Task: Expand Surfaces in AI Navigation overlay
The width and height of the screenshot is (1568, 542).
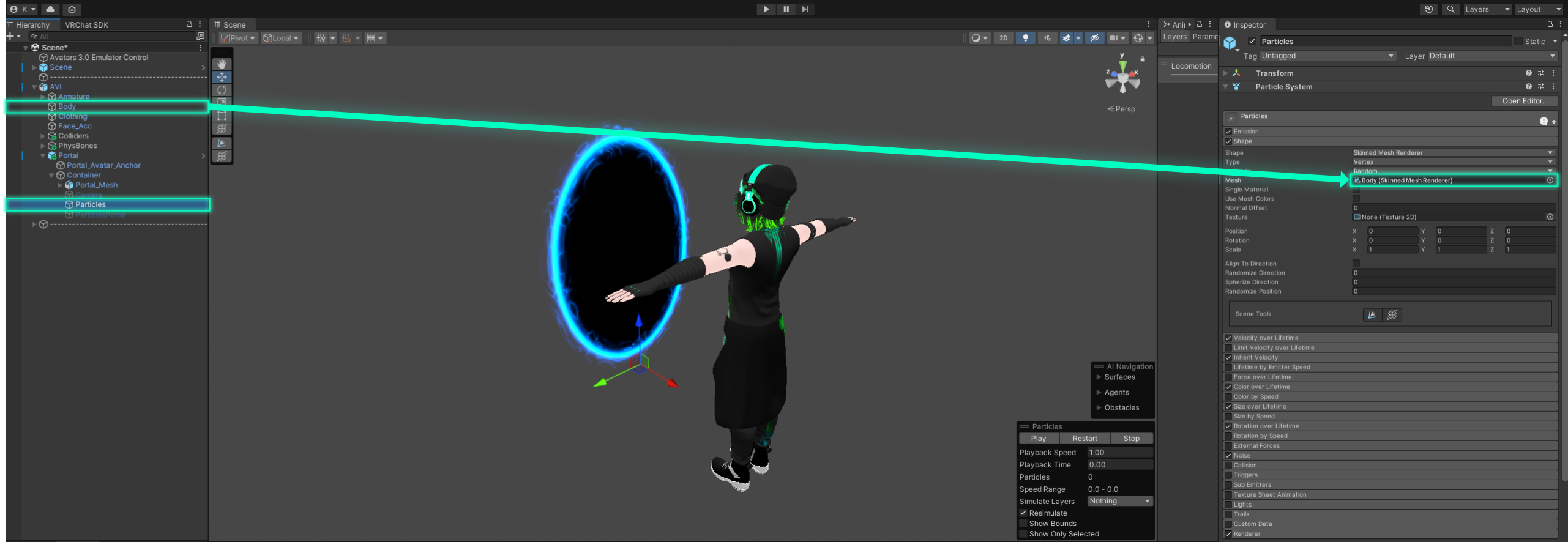Action: [x=1099, y=377]
